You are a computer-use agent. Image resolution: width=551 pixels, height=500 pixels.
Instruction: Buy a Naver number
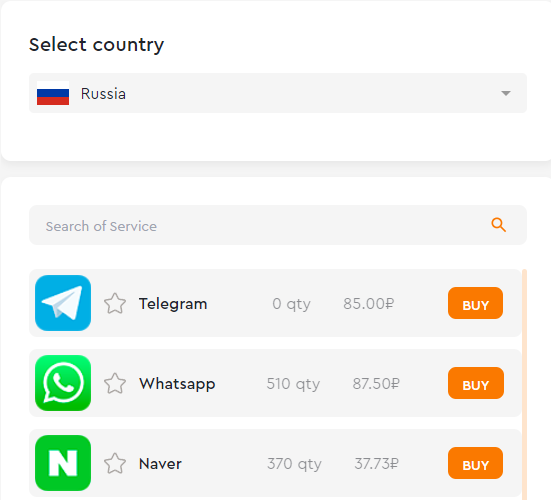[475, 463]
